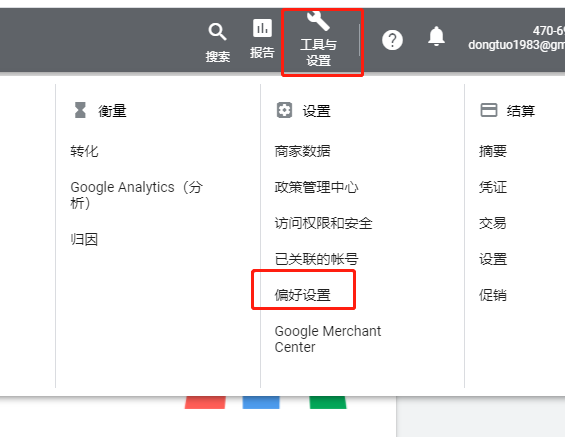Click the 报告 label
Viewport: 565px width, 437px height.
click(x=262, y=53)
